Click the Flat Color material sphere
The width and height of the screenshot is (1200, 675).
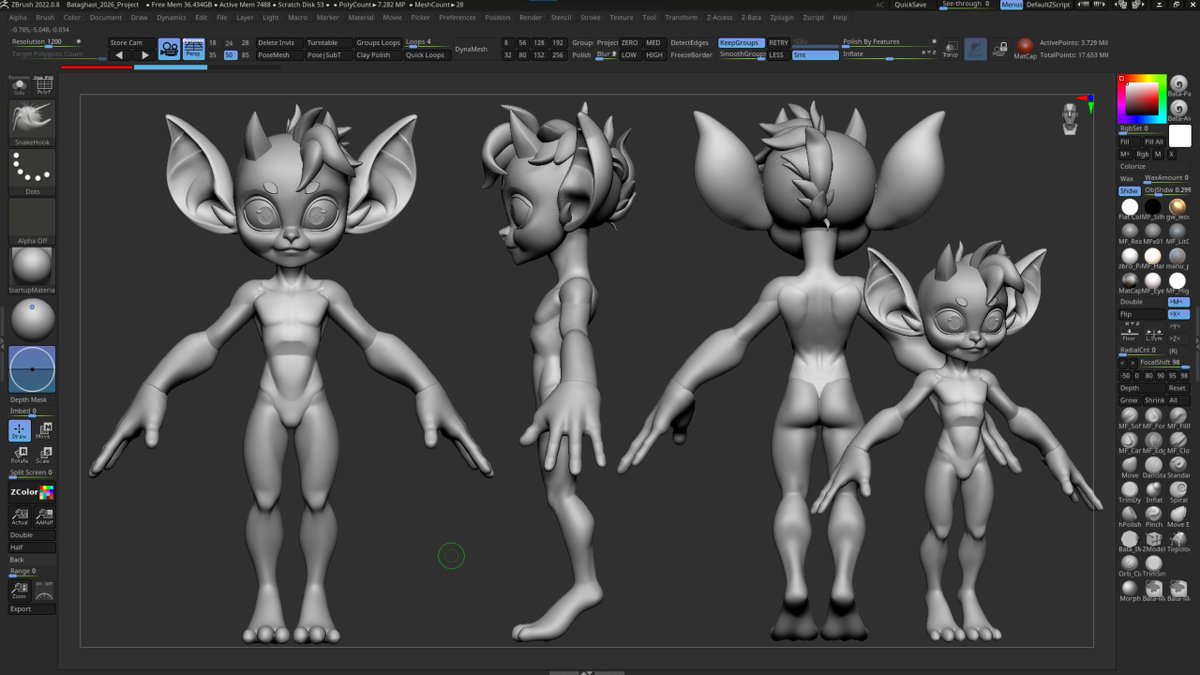[1129, 207]
